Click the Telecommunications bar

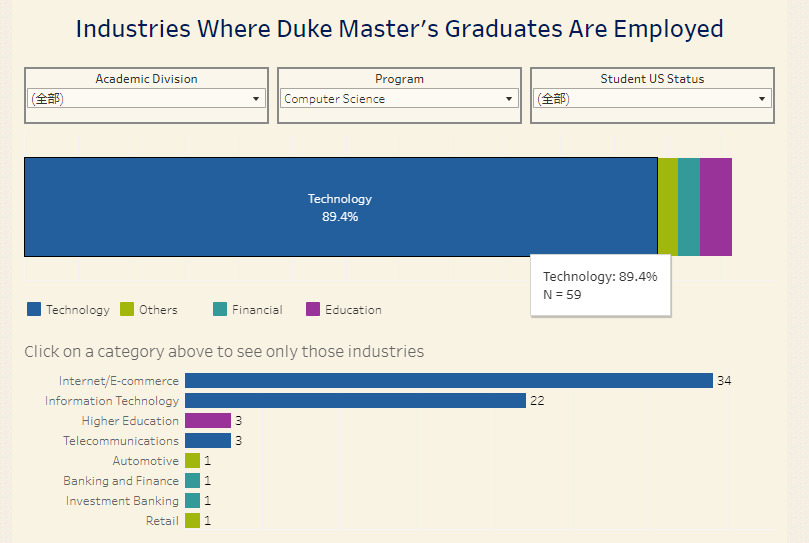coord(208,440)
